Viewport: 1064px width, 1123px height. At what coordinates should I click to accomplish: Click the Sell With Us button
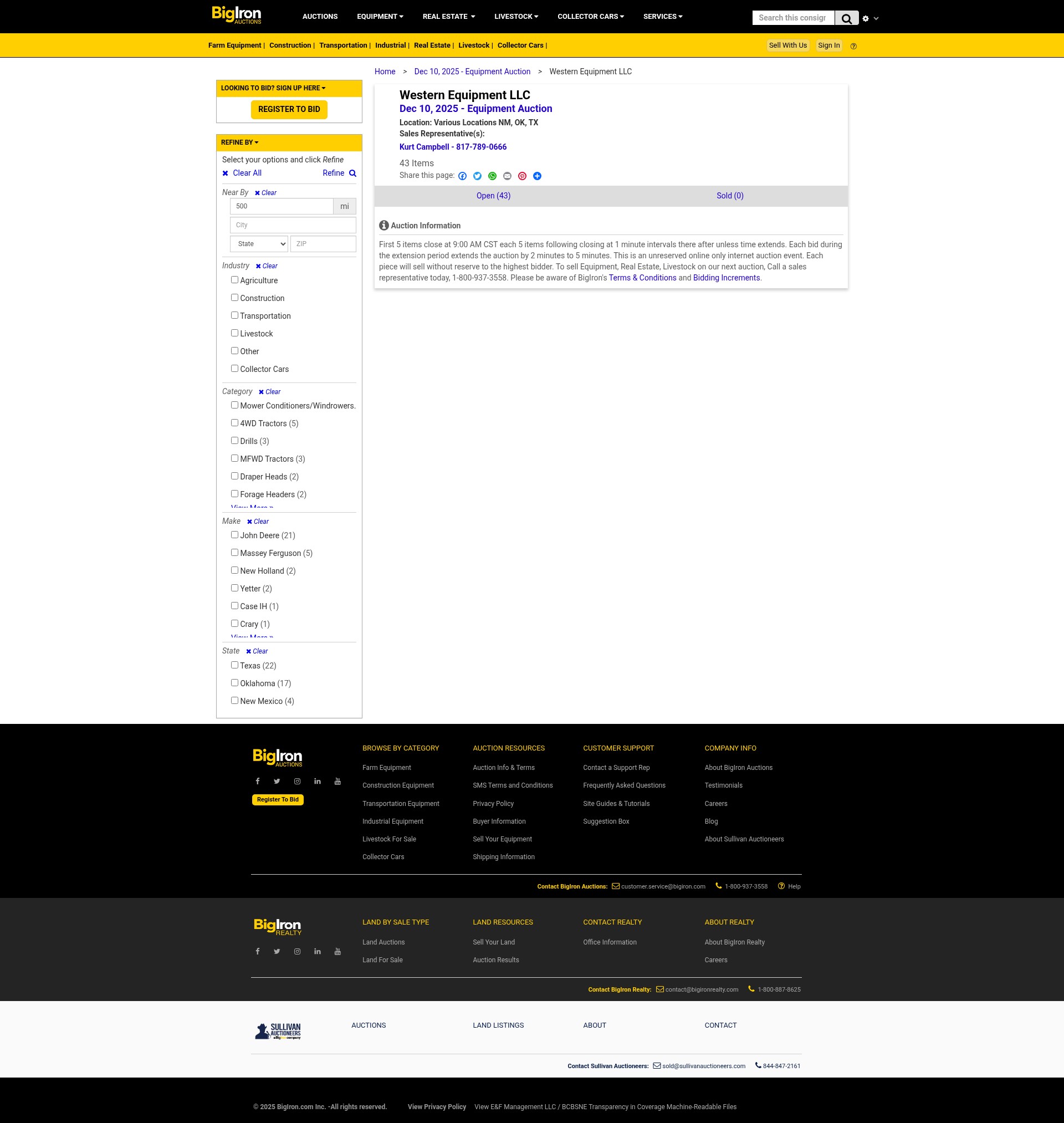tap(788, 45)
